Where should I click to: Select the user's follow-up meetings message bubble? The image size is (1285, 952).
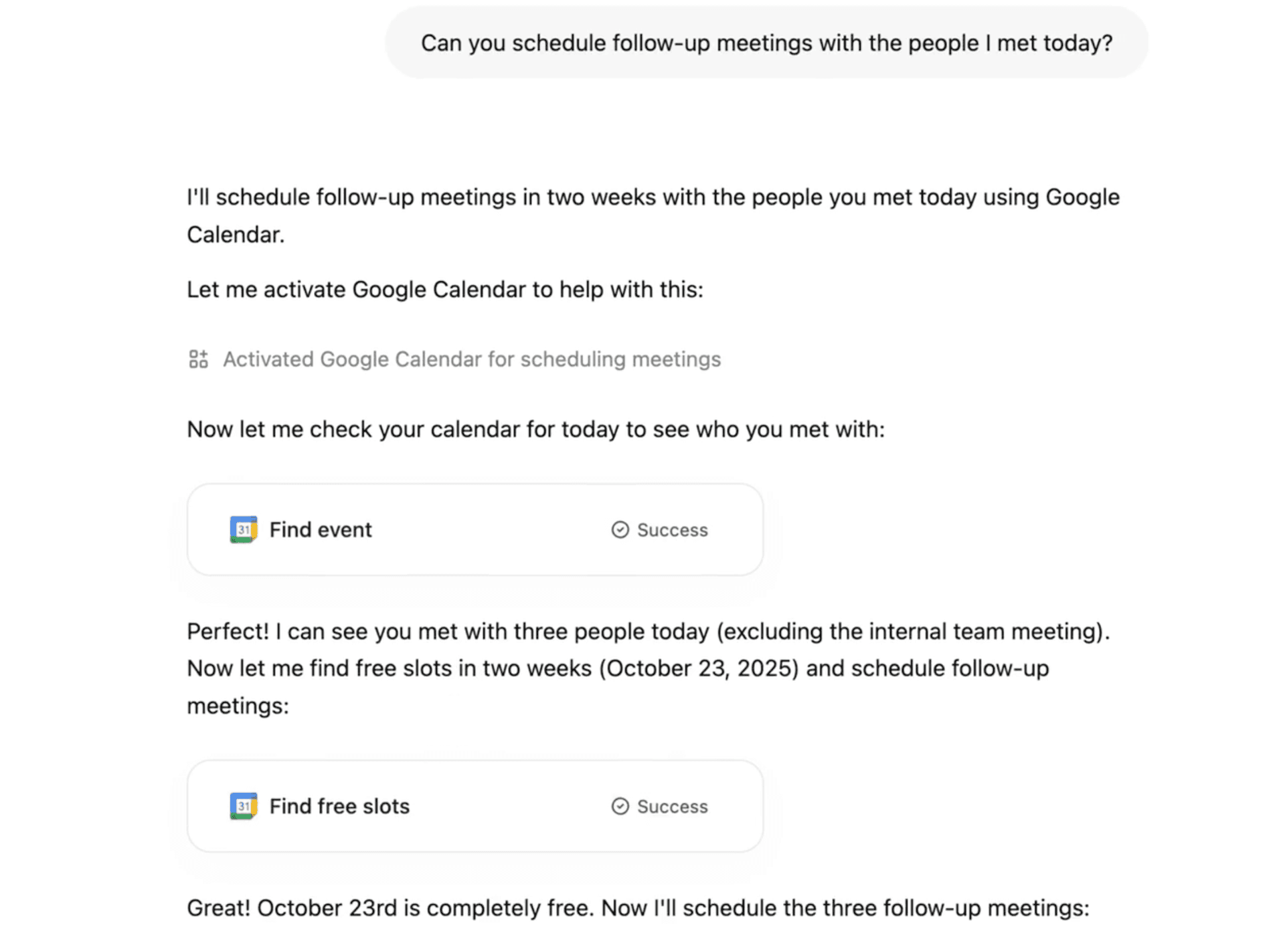[766, 43]
